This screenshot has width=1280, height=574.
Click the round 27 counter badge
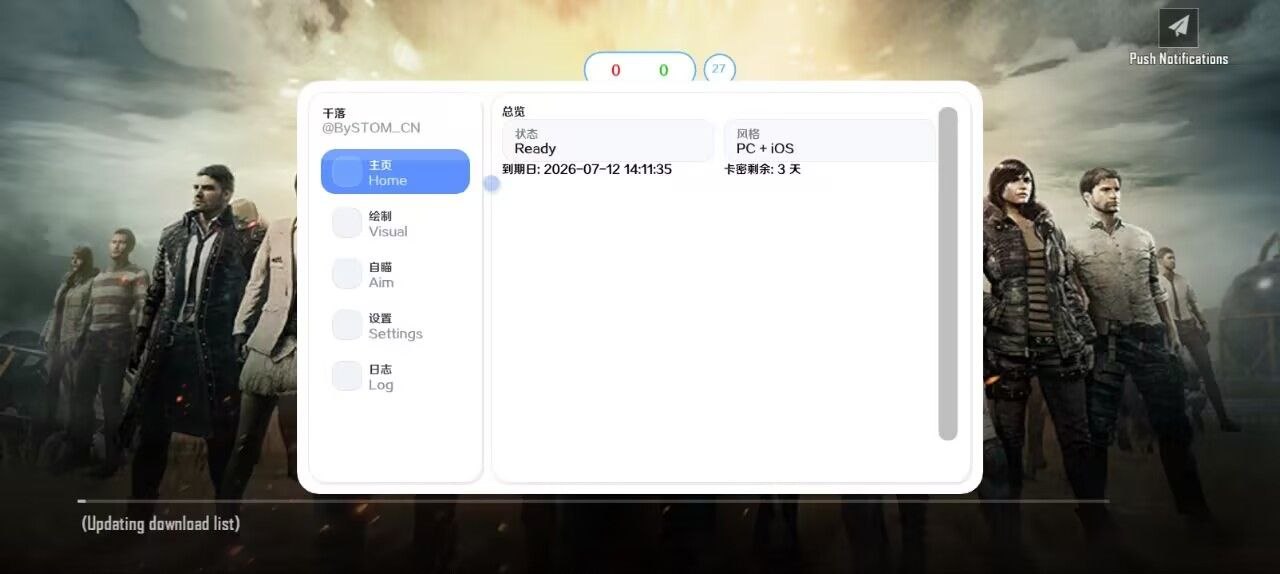pyautogui.click(x=719, y=69)
